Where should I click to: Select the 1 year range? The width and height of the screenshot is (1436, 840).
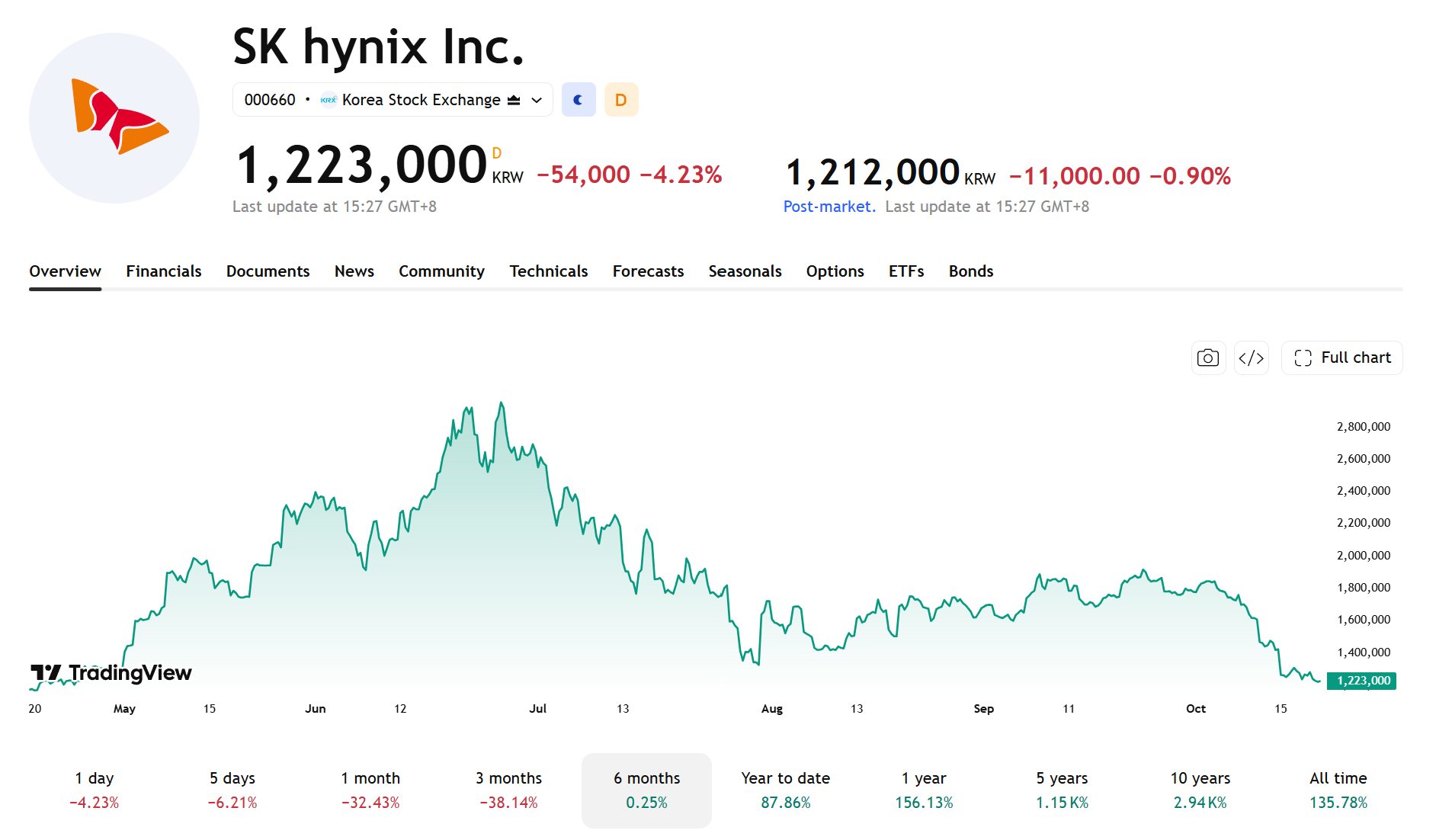pos(924,790)
